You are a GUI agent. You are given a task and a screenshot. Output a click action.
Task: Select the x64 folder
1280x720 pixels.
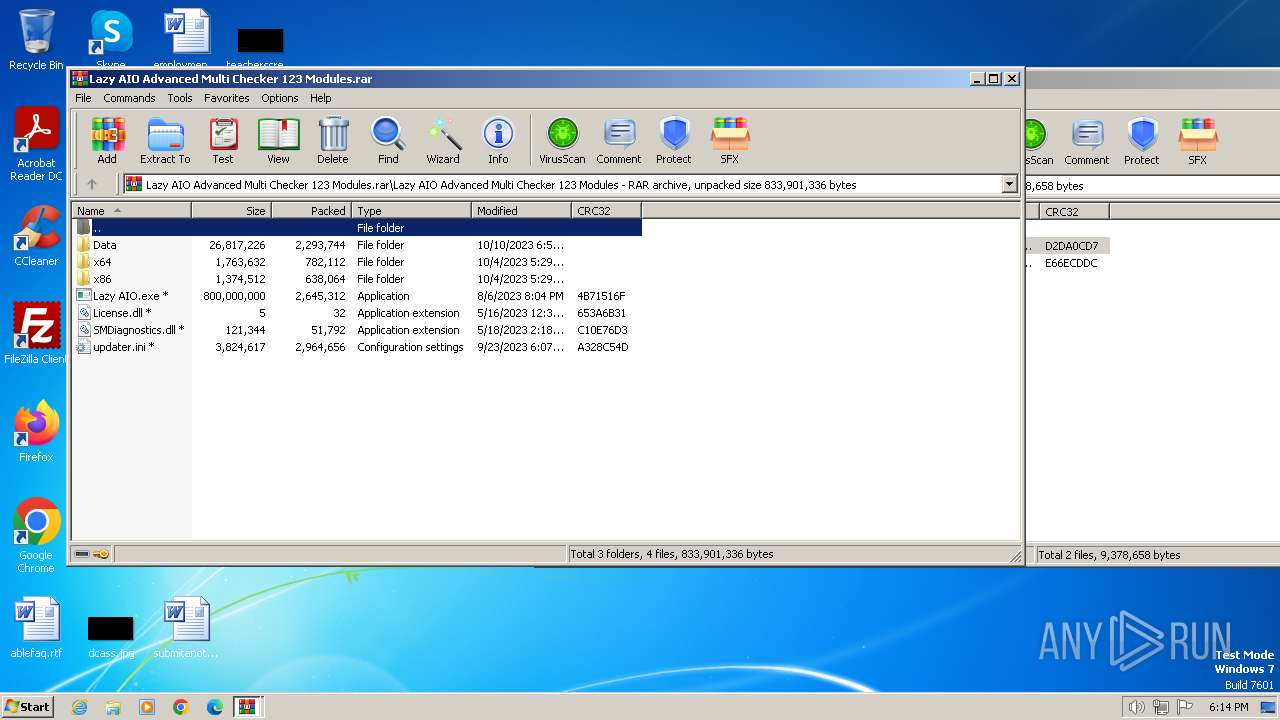pyautogui.click(x=357, y=262)
